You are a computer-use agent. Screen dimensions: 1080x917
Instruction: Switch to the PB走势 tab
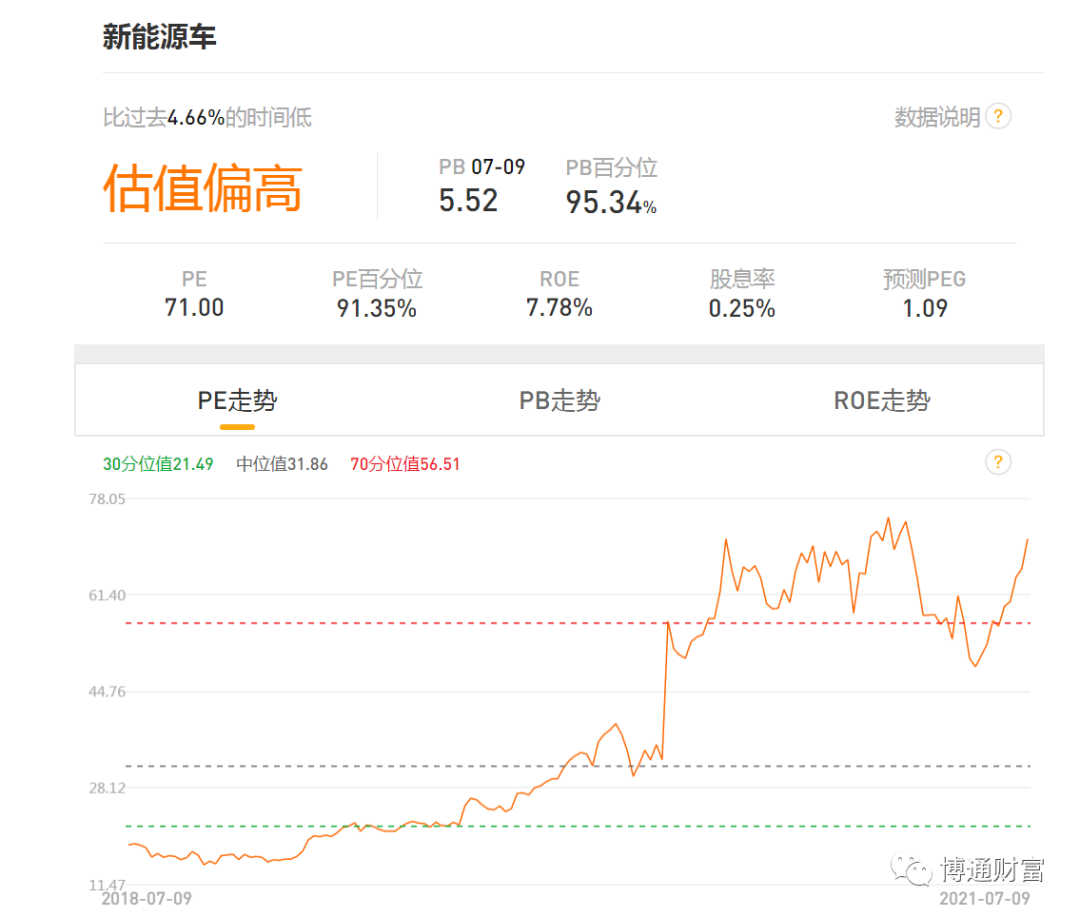559,401
